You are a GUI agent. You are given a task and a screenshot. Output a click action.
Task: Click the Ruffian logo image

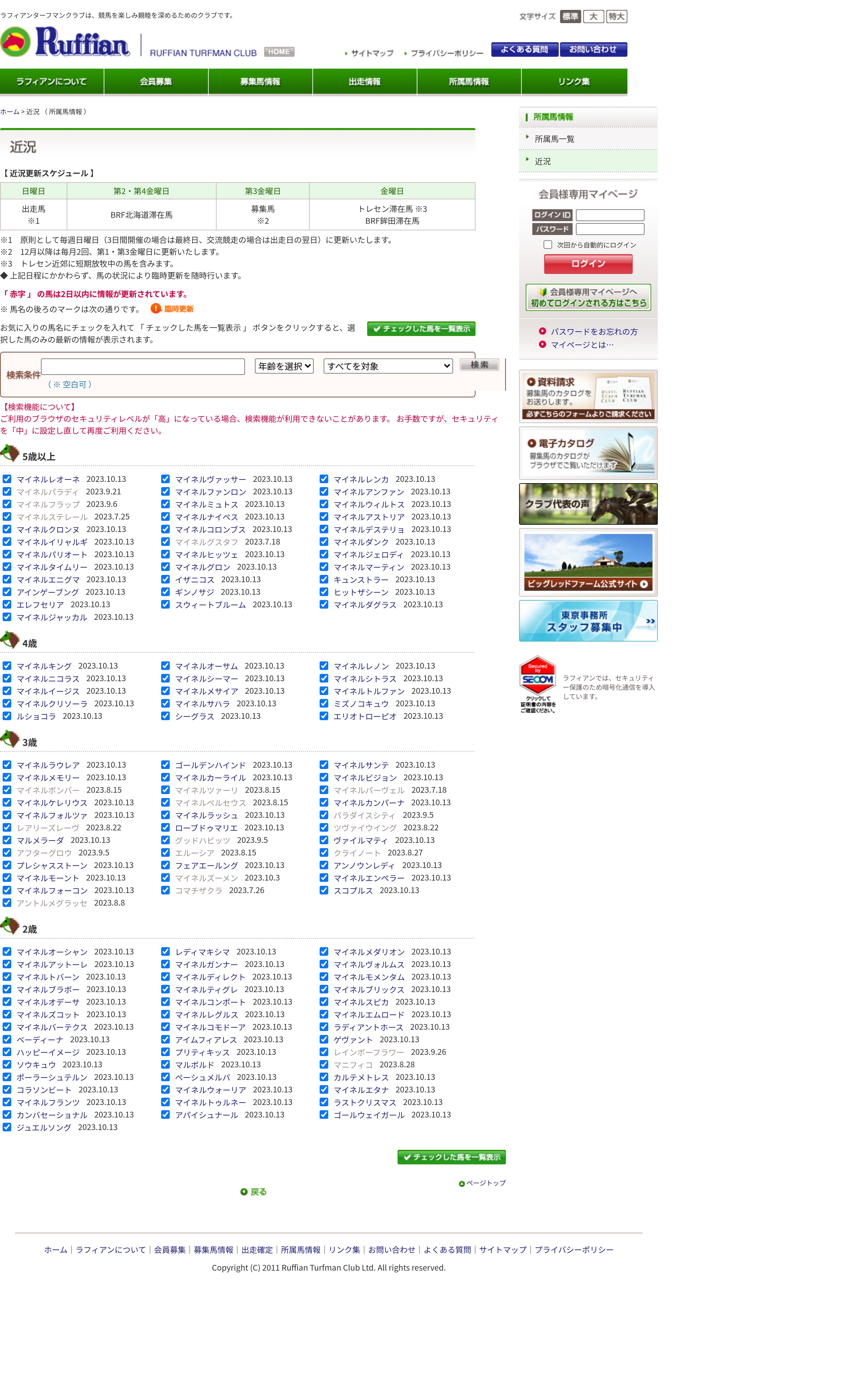tap(65, 42)
